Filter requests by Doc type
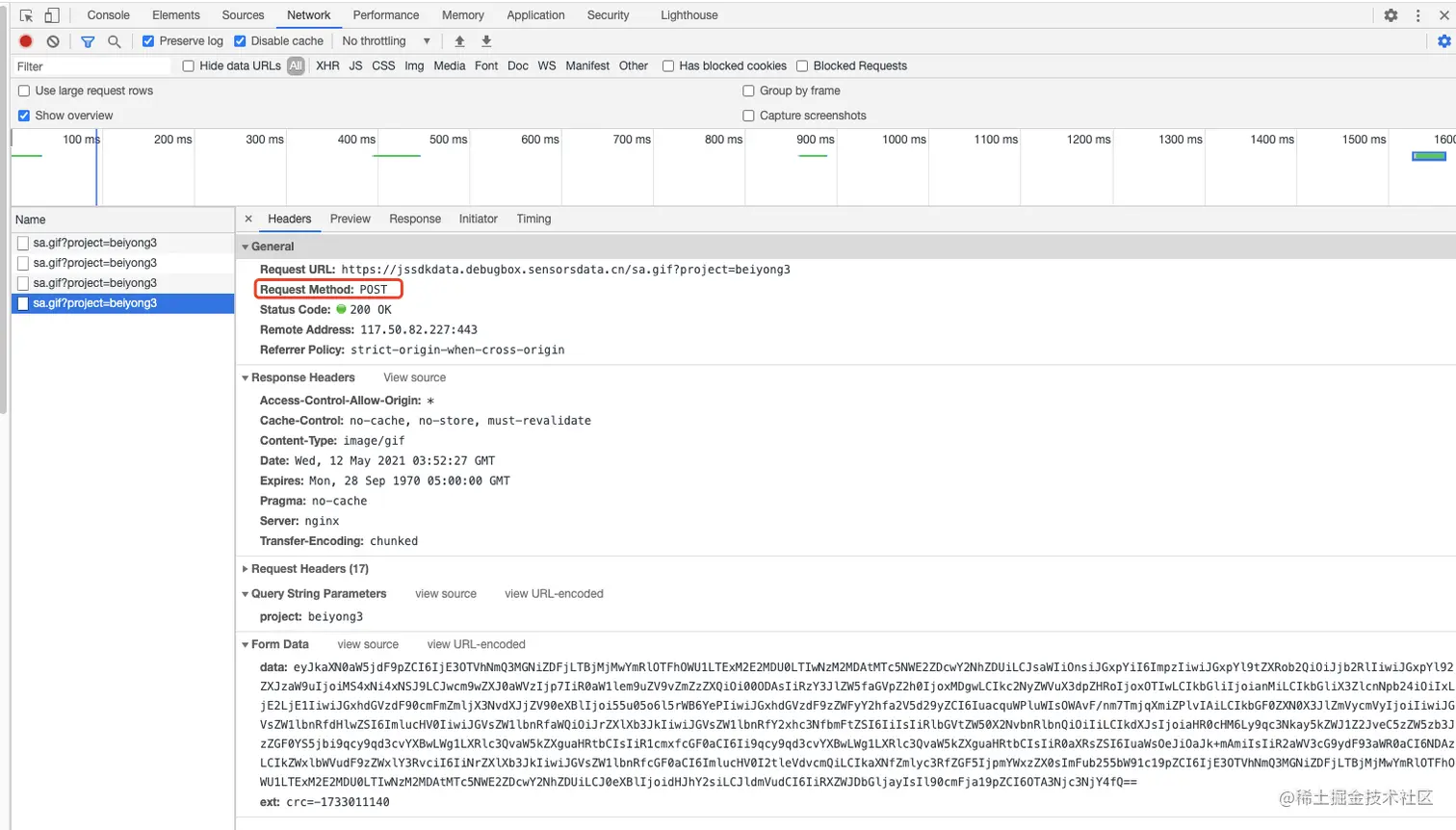The height and width of the screenshot is (830, 1456). 518,66
